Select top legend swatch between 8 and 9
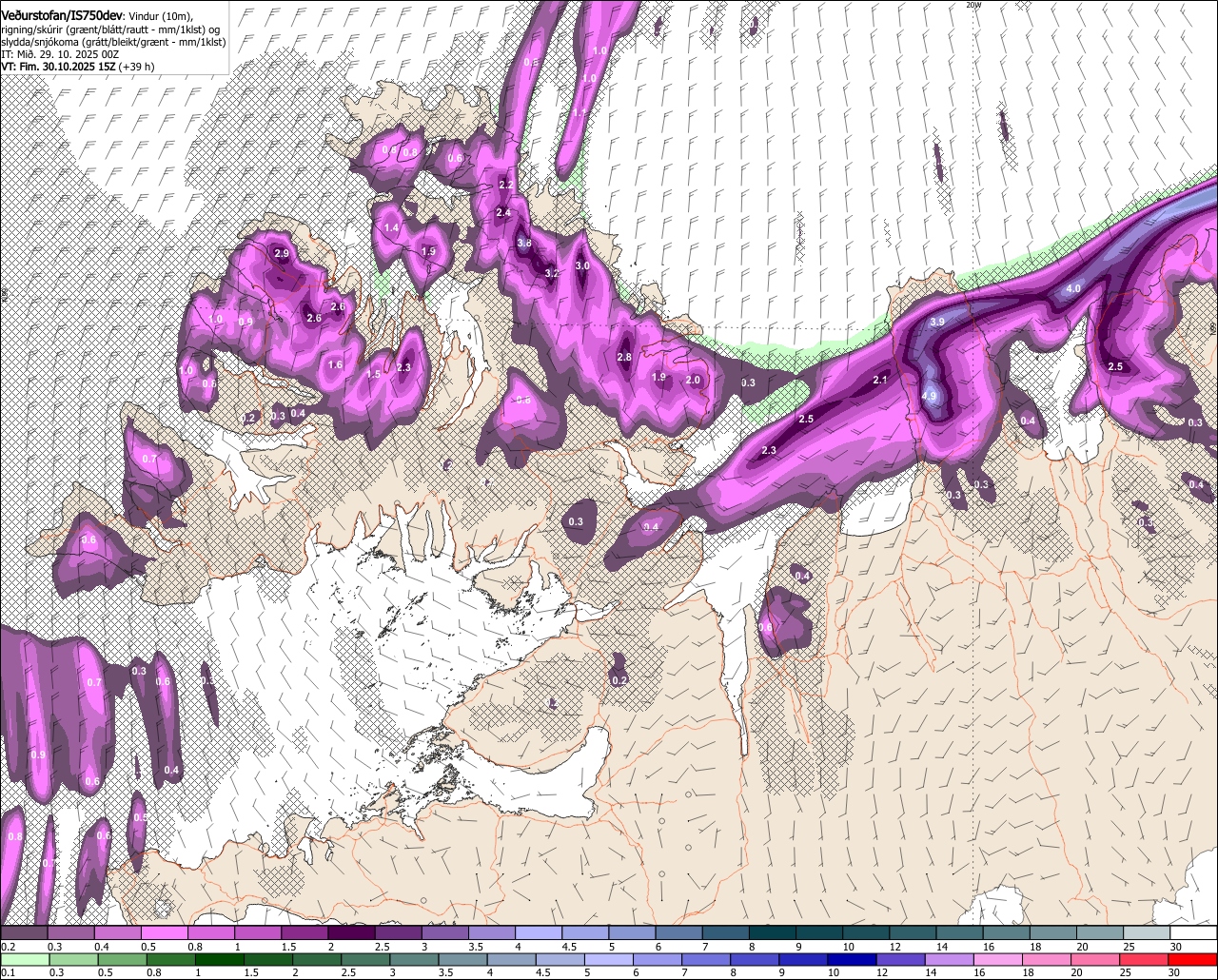Image resolution: width=1218 pixels, height=980 pixels. 773,933
